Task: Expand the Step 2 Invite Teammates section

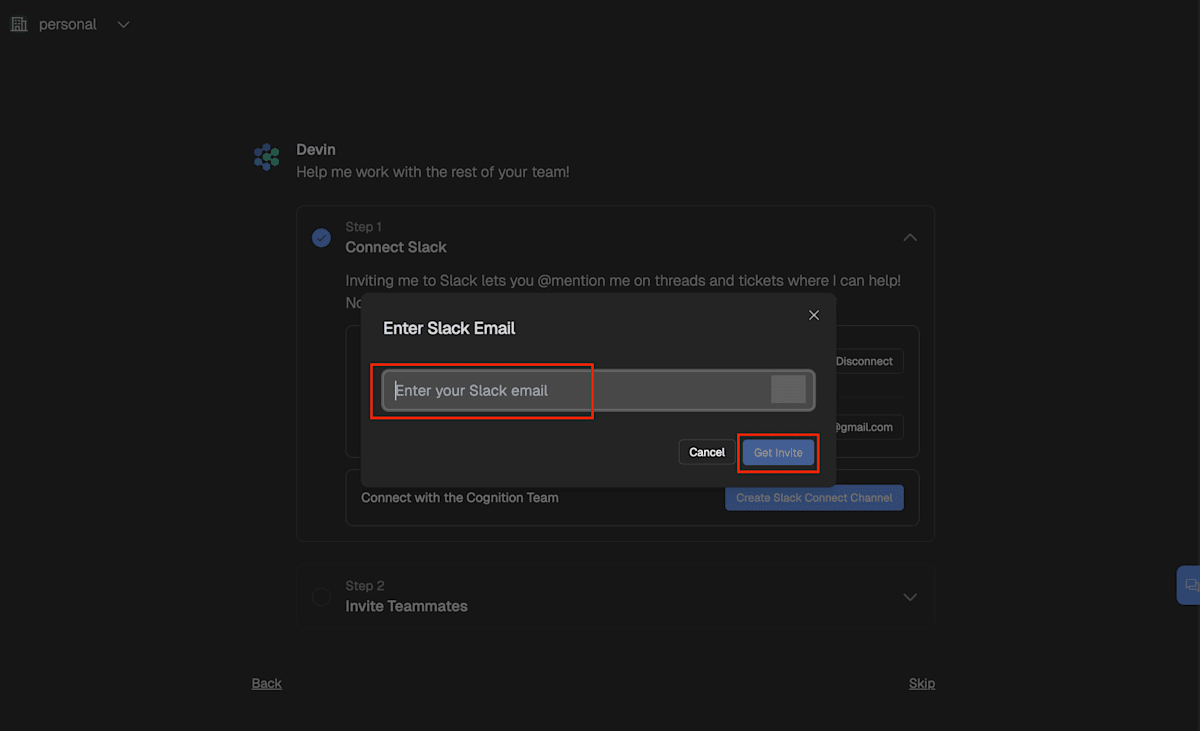Action: 910,597
